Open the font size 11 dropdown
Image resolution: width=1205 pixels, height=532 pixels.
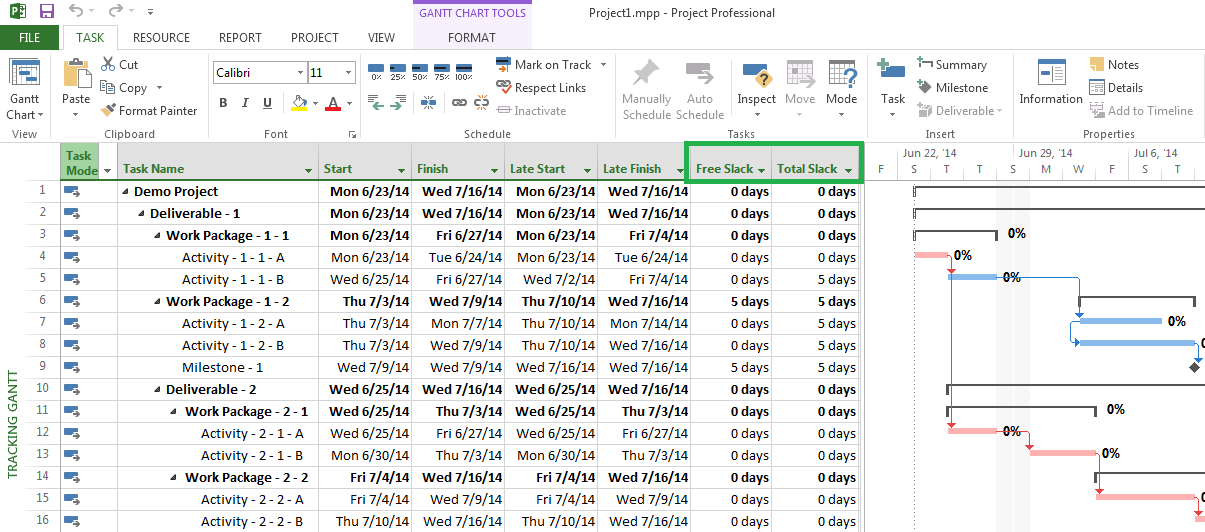[x=349, y=73]
